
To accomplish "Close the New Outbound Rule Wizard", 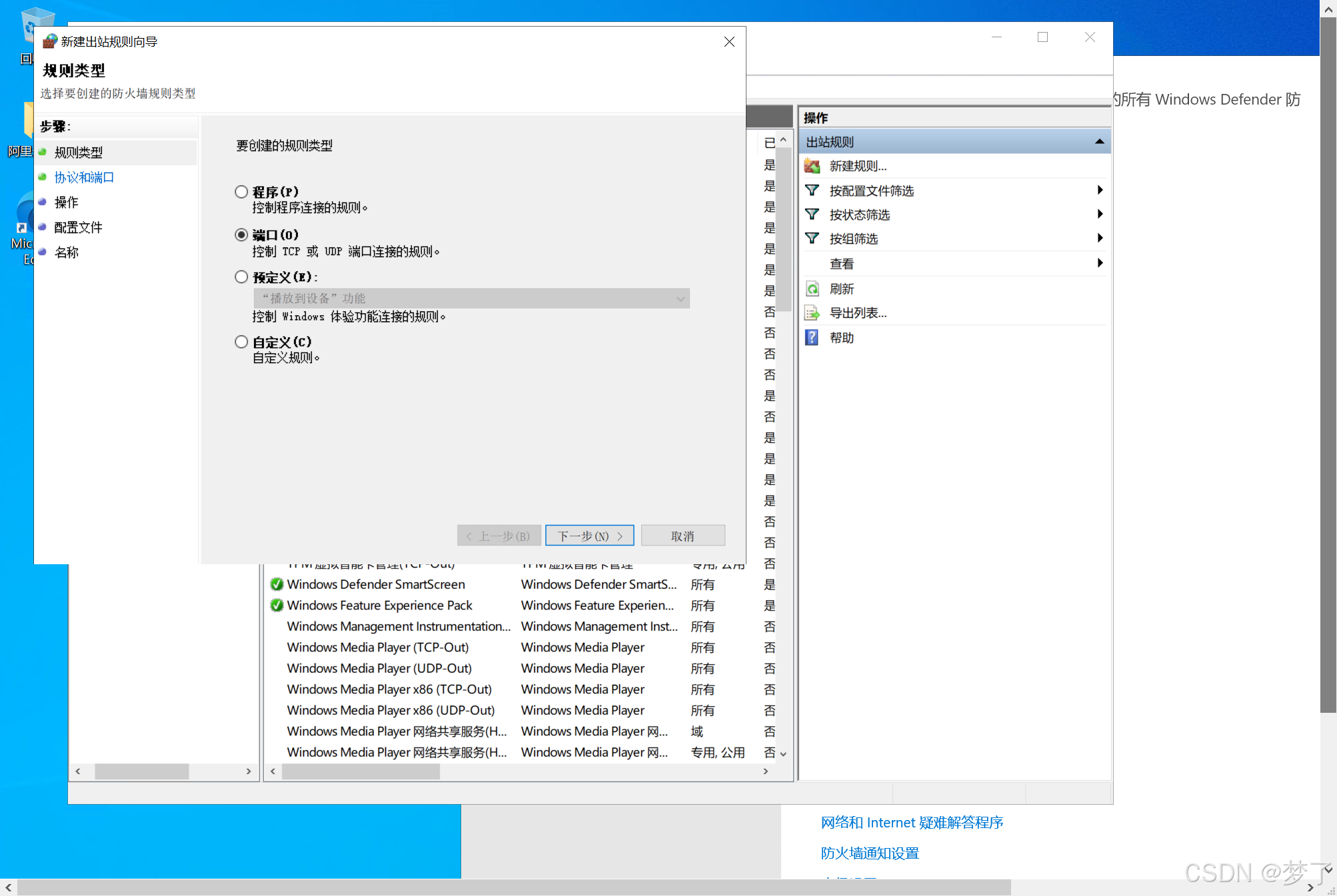I will pyautogui.click(x=729, y=42).
